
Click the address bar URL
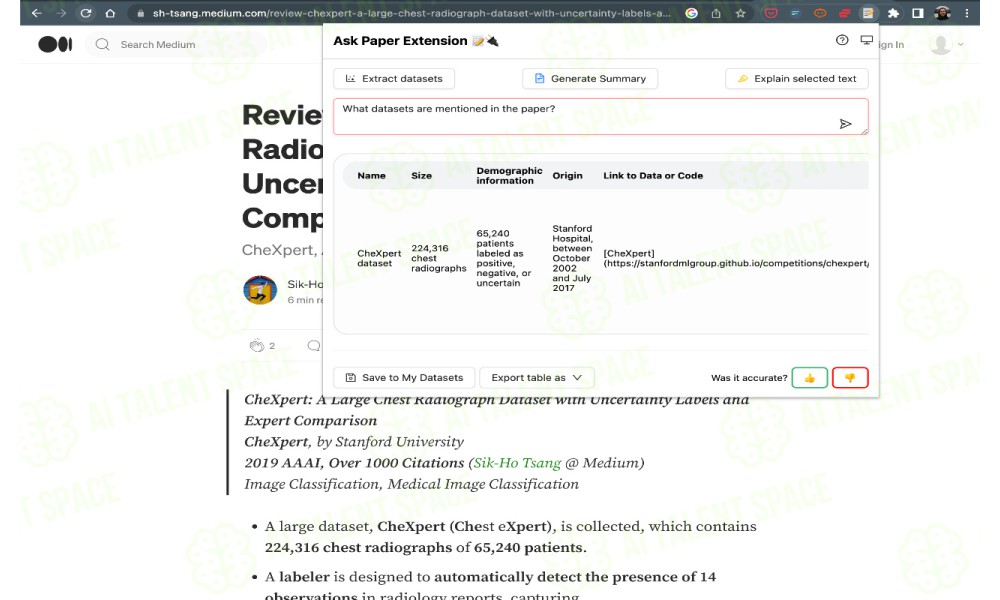[x=411, y=13]
